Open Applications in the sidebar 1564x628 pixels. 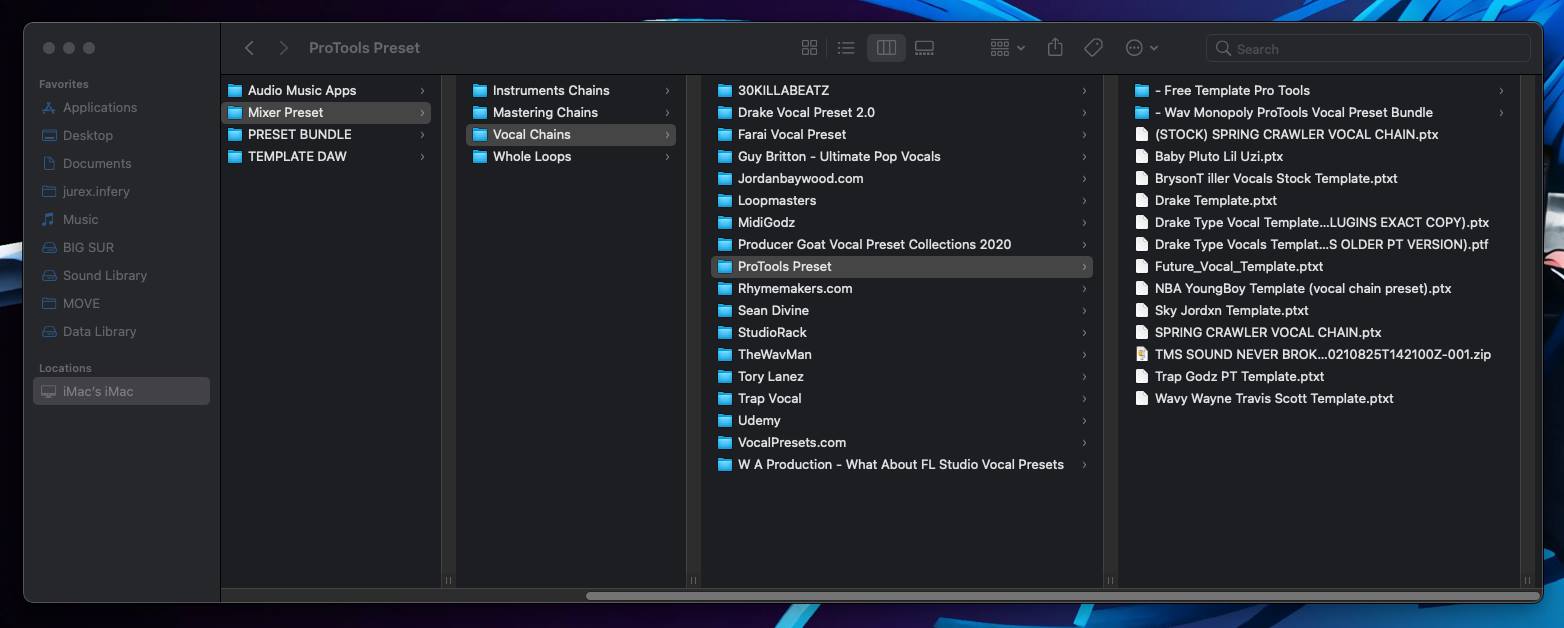pyautogui.click(x=122, y=107)
